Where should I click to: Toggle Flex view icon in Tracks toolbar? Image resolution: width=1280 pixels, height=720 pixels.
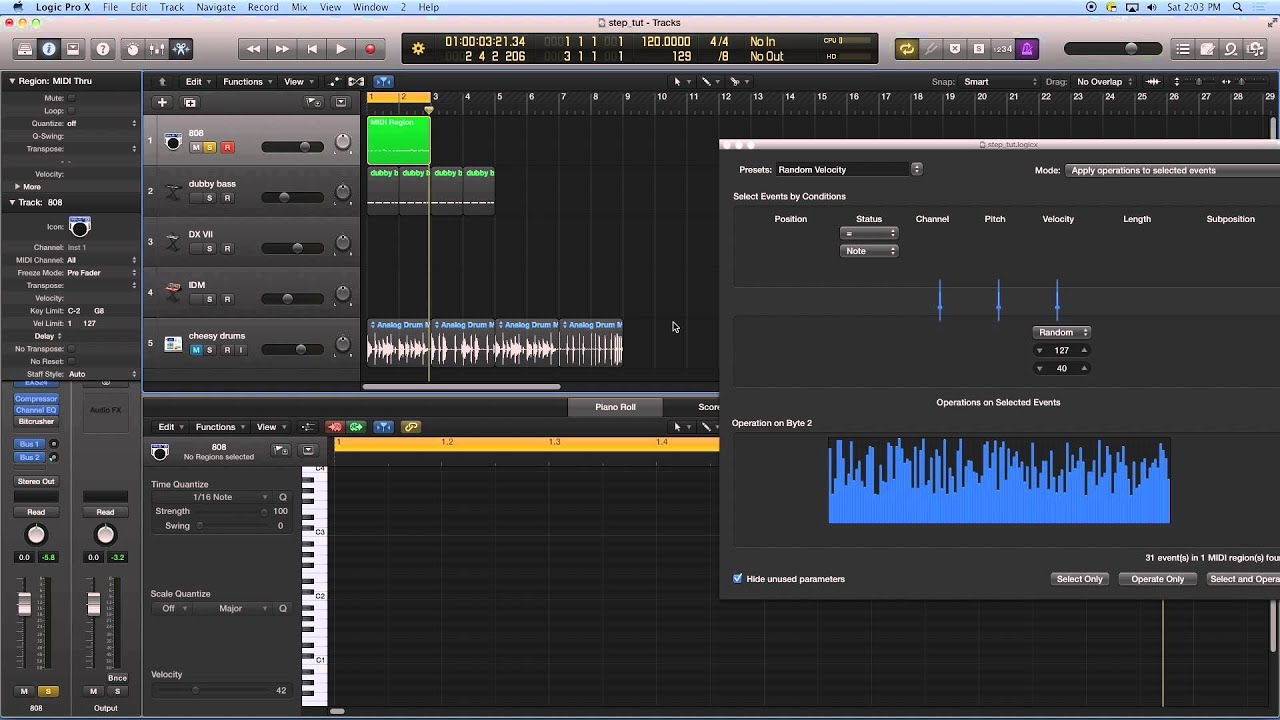[x=357, y=82]
